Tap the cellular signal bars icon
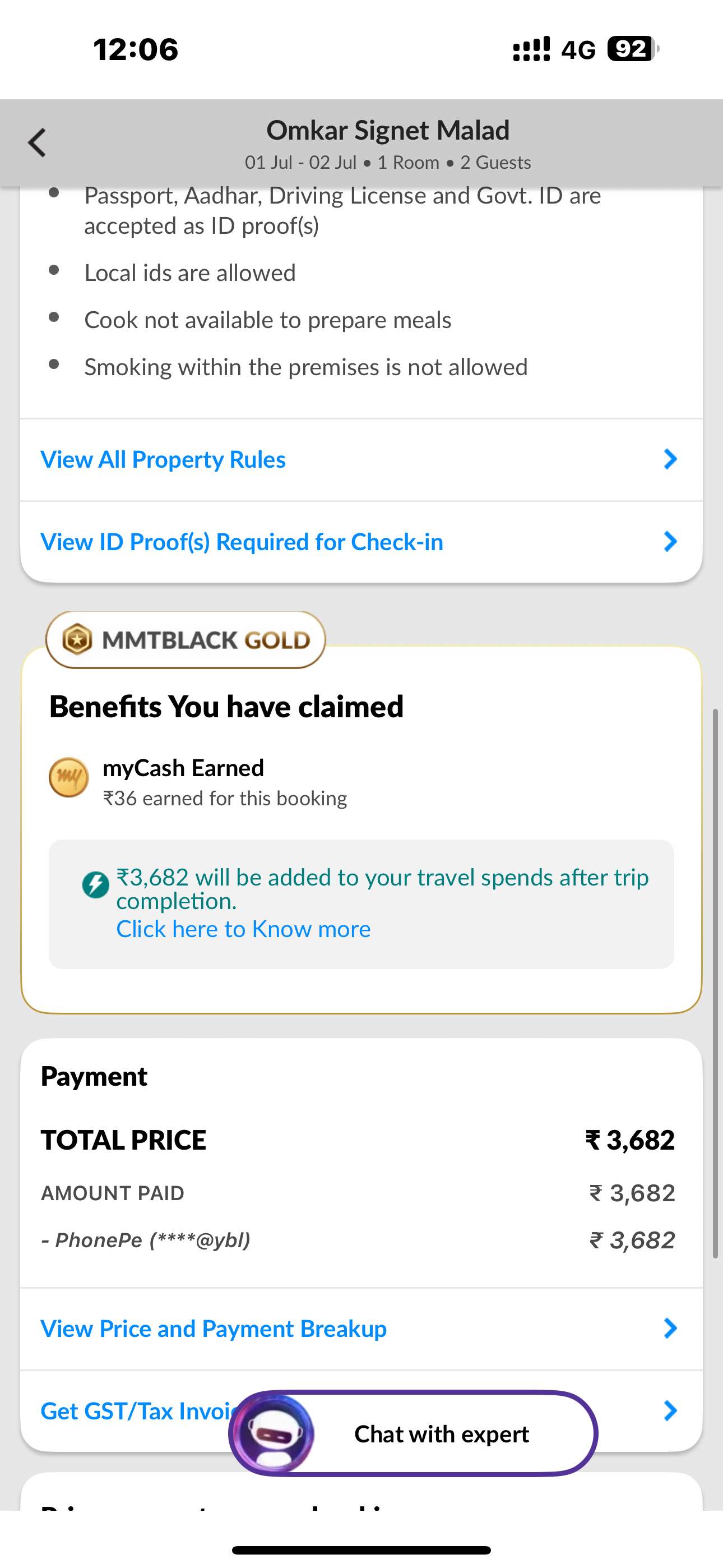Image resolution: width=723 pixels, height=1568 pixels. tap(531, 49)
